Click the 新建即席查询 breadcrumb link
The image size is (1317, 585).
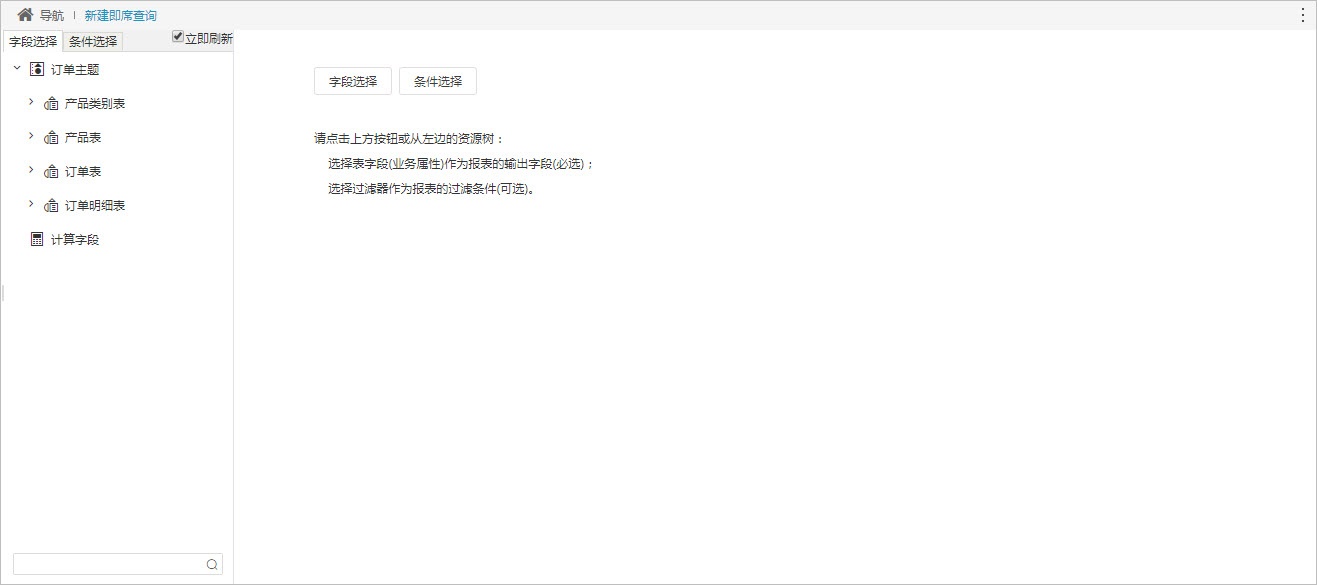[x=121, y=16]
